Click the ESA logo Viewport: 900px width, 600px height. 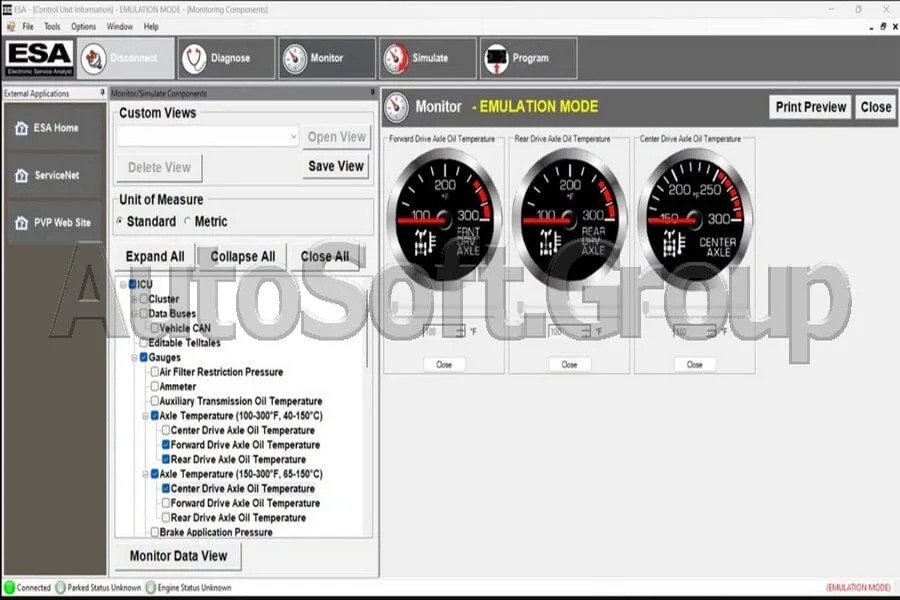pos(40,58)
